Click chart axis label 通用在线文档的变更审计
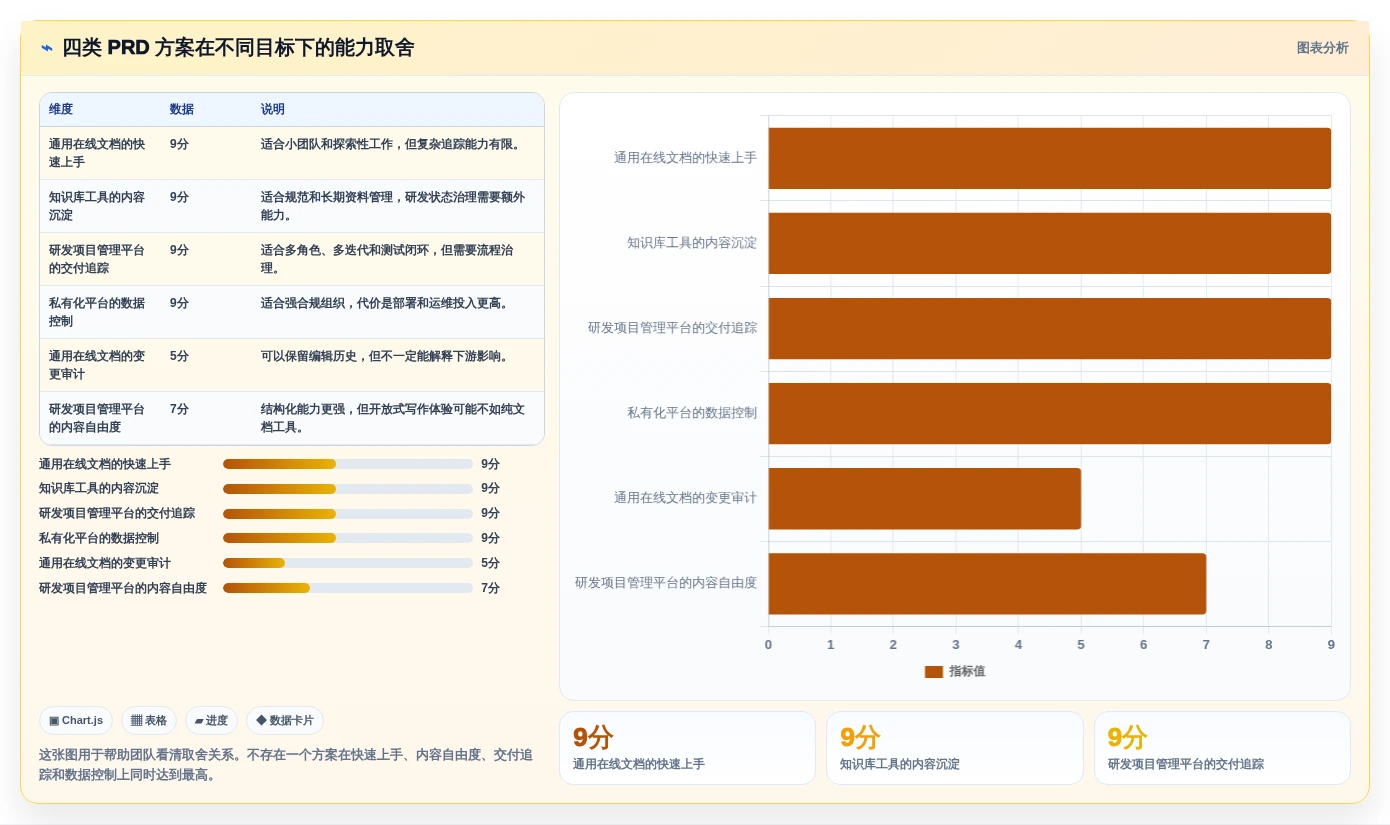 685,498
